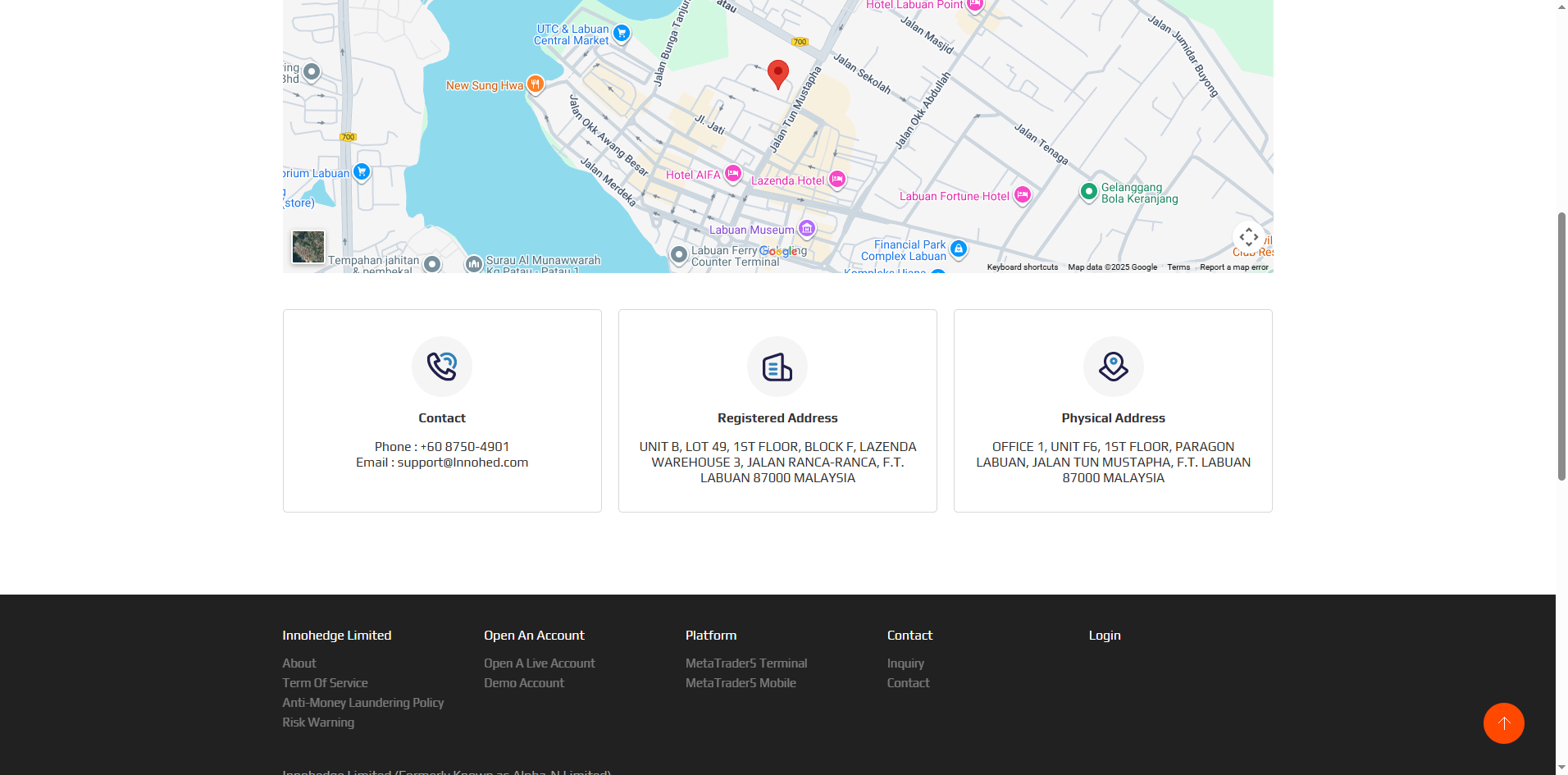Select UTC & Labuan Central Market marker
Image resolution: width=1568 pixels, height=775 pixels.
coord(622,34)
